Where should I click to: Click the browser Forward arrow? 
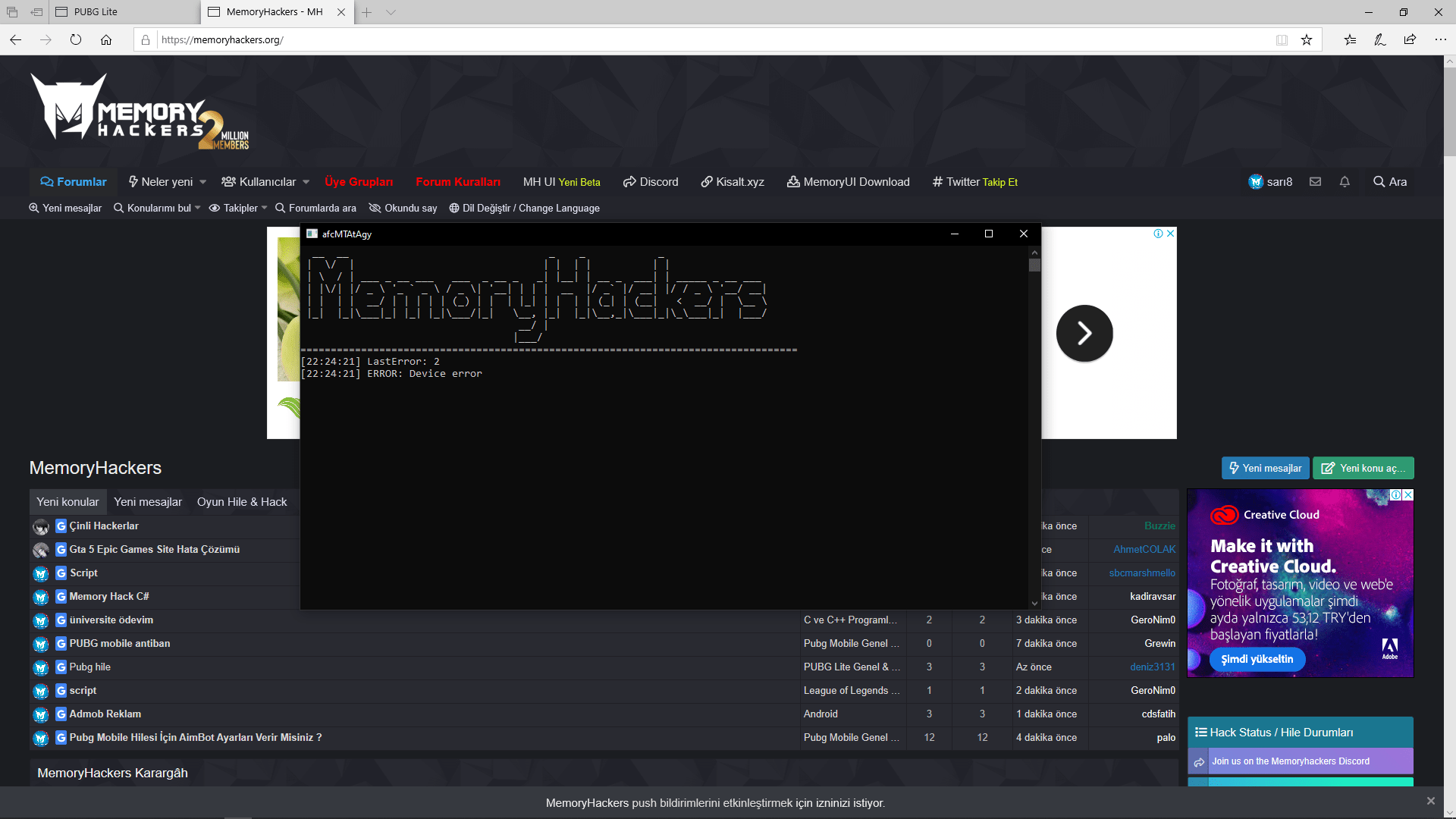(x=45, y=39)
